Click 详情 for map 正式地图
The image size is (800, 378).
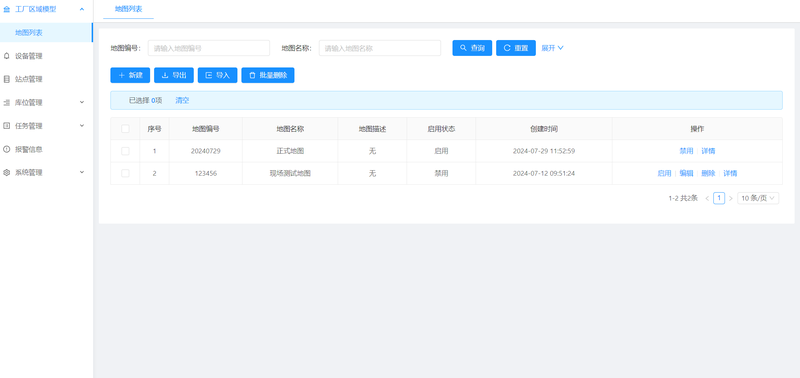point(708,151)
